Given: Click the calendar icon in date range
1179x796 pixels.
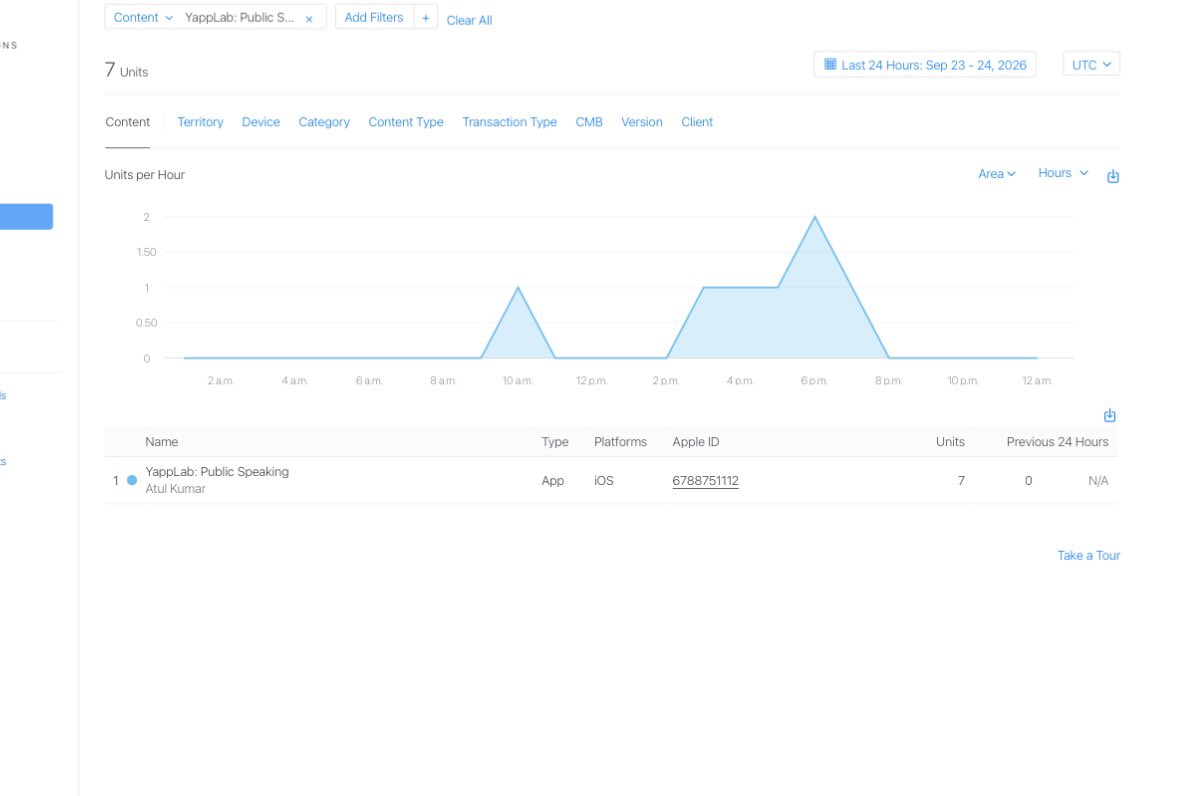Looking at the screenshot, I should (x=830, y=64).
